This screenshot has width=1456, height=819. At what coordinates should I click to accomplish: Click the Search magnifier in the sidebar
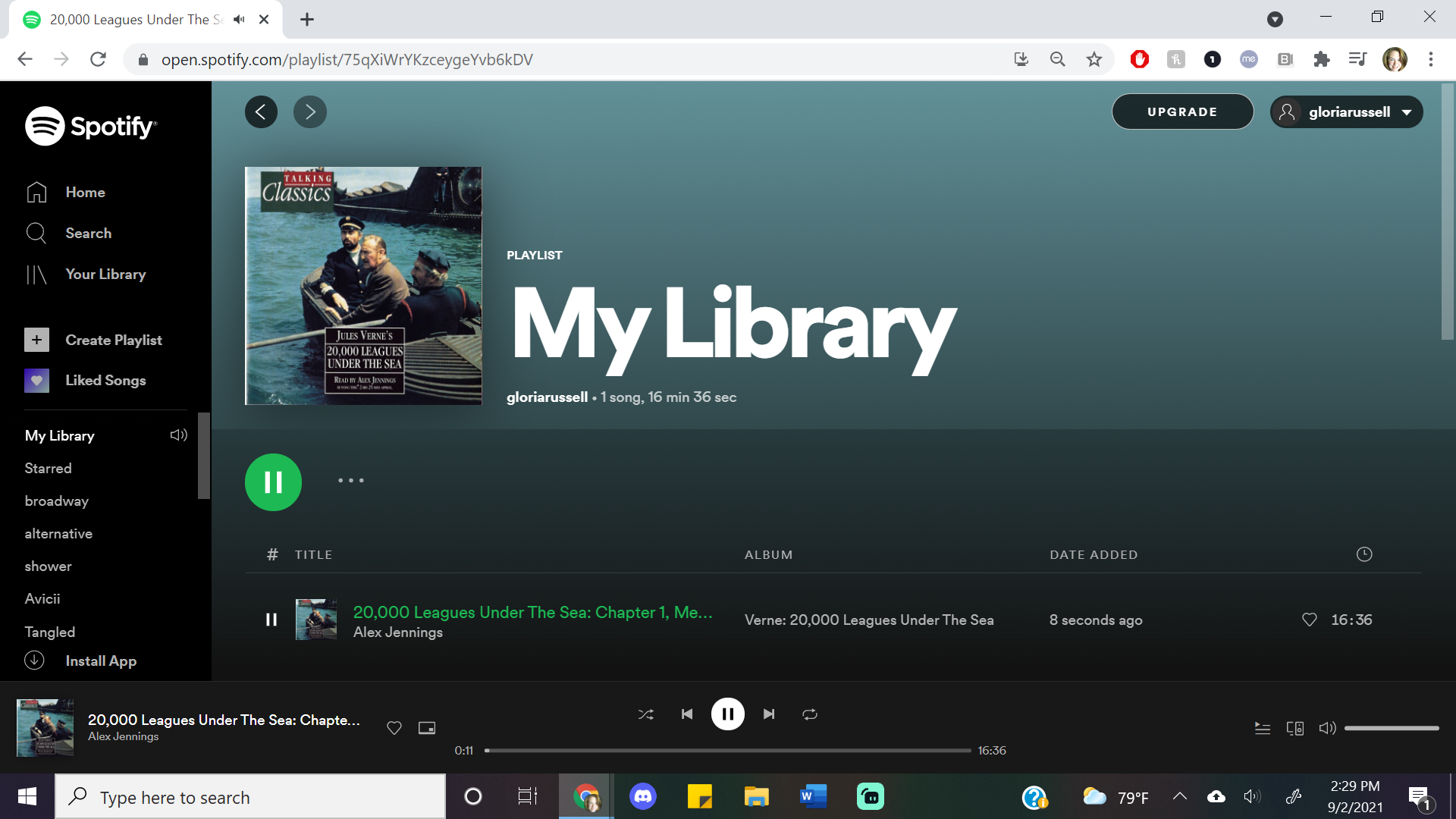[x=36, y=233]
